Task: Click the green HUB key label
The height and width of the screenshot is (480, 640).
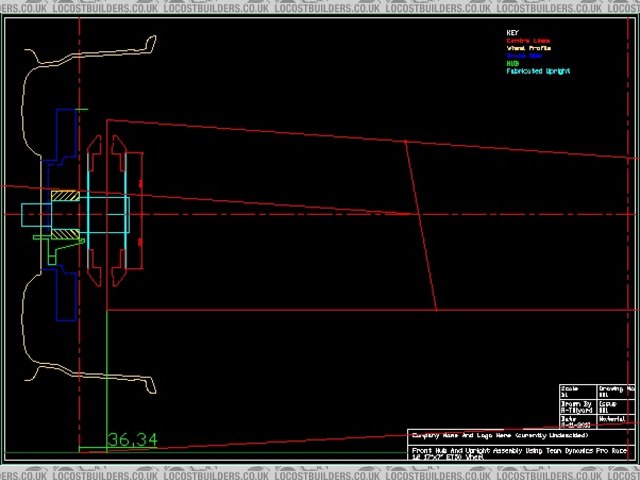Action: click(x=513, y=64)
